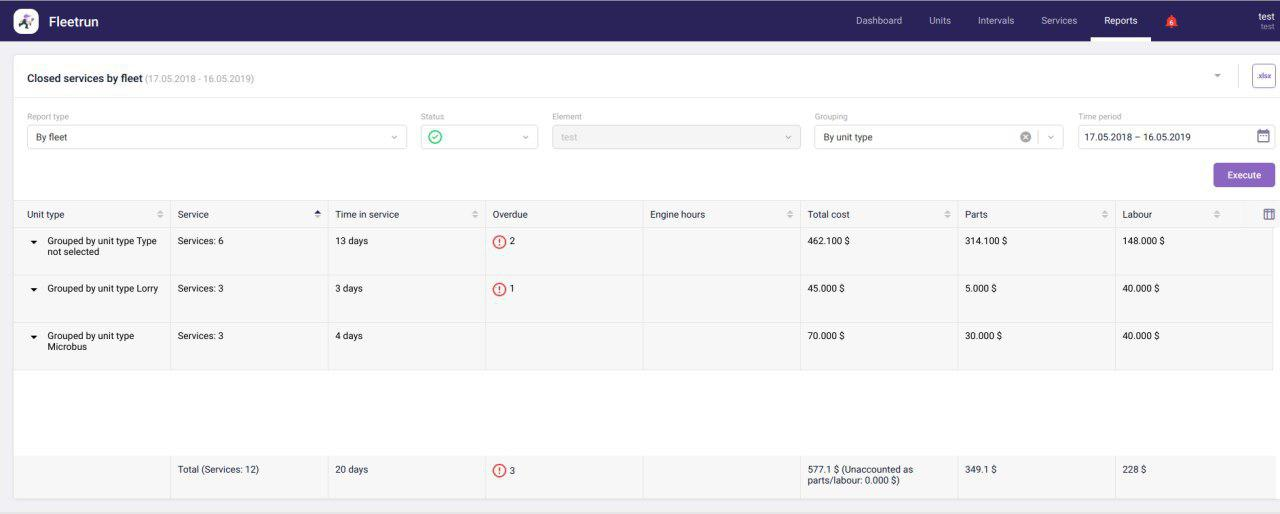
Task: Open the red notification bell
Action: point(1171,21)
